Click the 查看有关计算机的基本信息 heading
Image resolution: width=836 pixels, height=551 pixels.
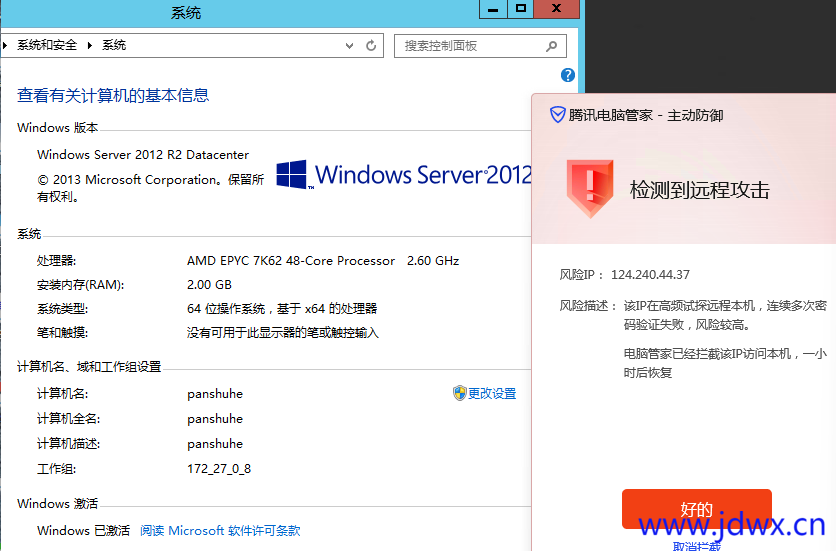point(113,95)
